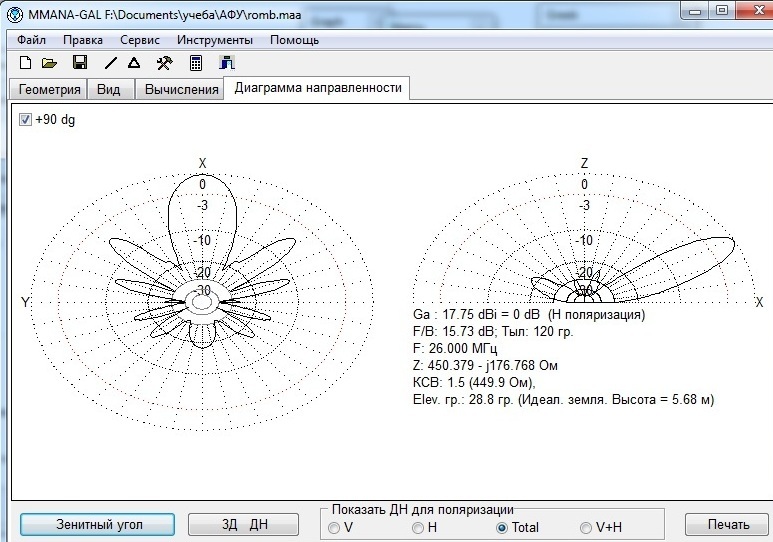Open the Инструменты menu
Viewport: 773px width, 542px height.
point(215,40)
